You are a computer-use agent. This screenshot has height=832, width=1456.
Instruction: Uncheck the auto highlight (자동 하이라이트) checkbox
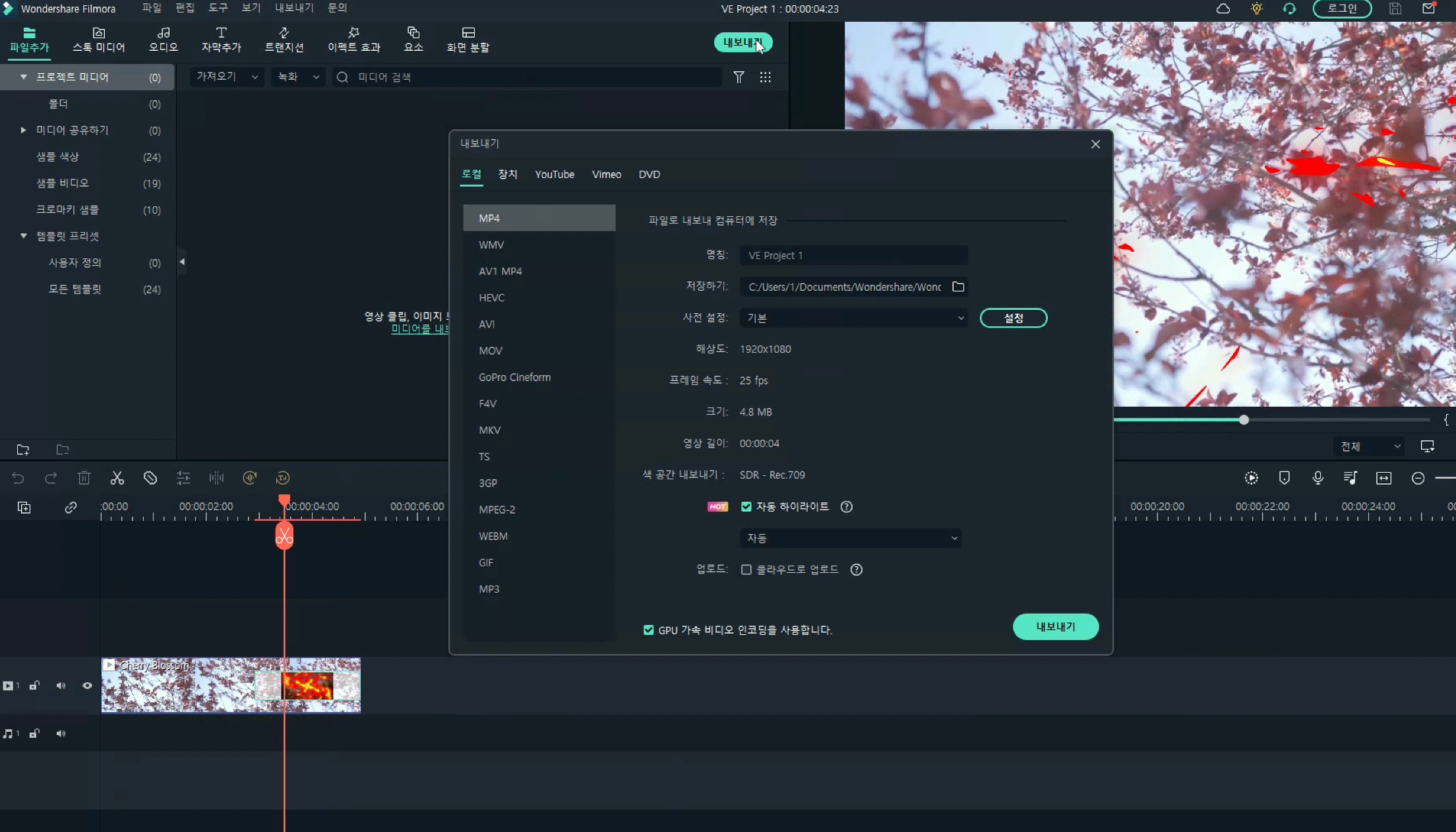click(746, 506)
